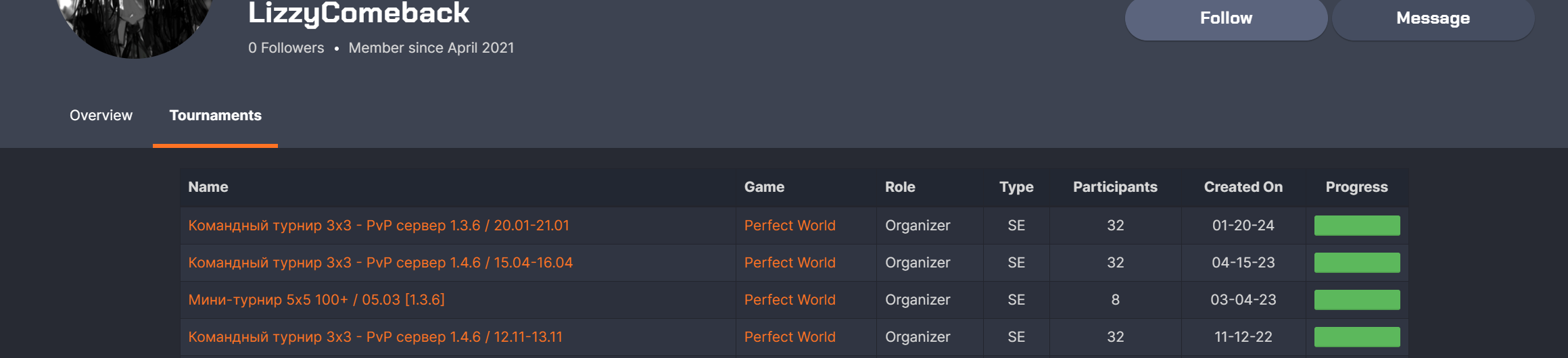Viewport: 1568px width, 358px height.
Task: Open tournament 3x3 1.3.6 / 20.01-21.01
Action: point(378,226)
